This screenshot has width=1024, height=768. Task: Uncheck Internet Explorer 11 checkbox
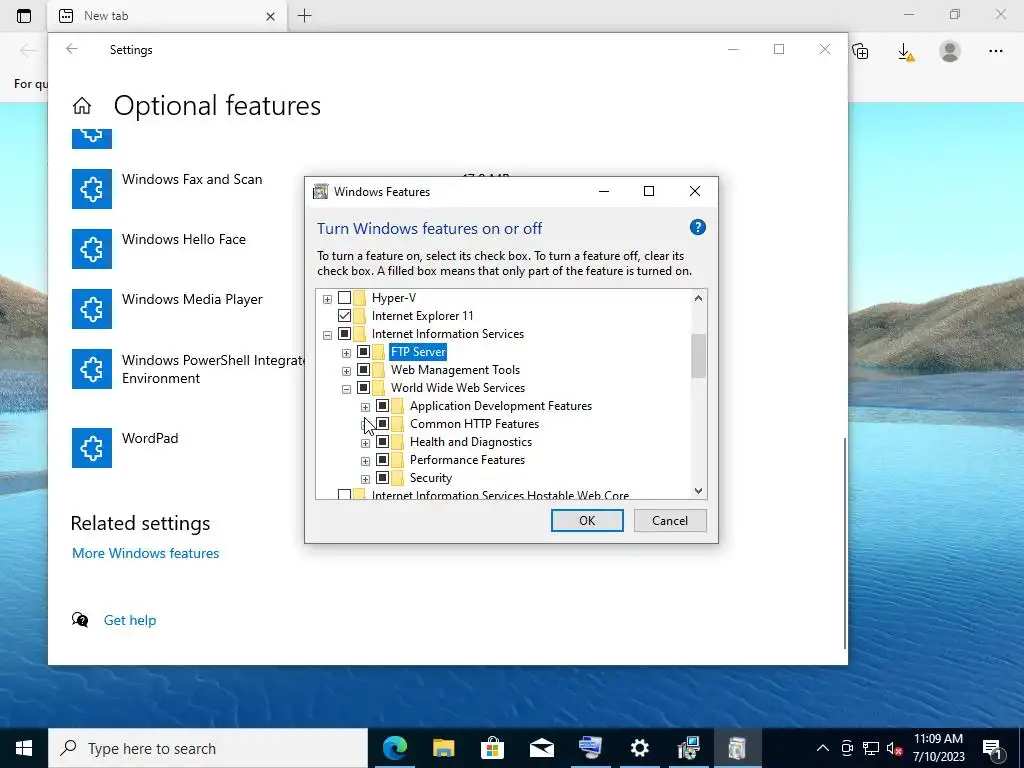(x=344, y=315)
